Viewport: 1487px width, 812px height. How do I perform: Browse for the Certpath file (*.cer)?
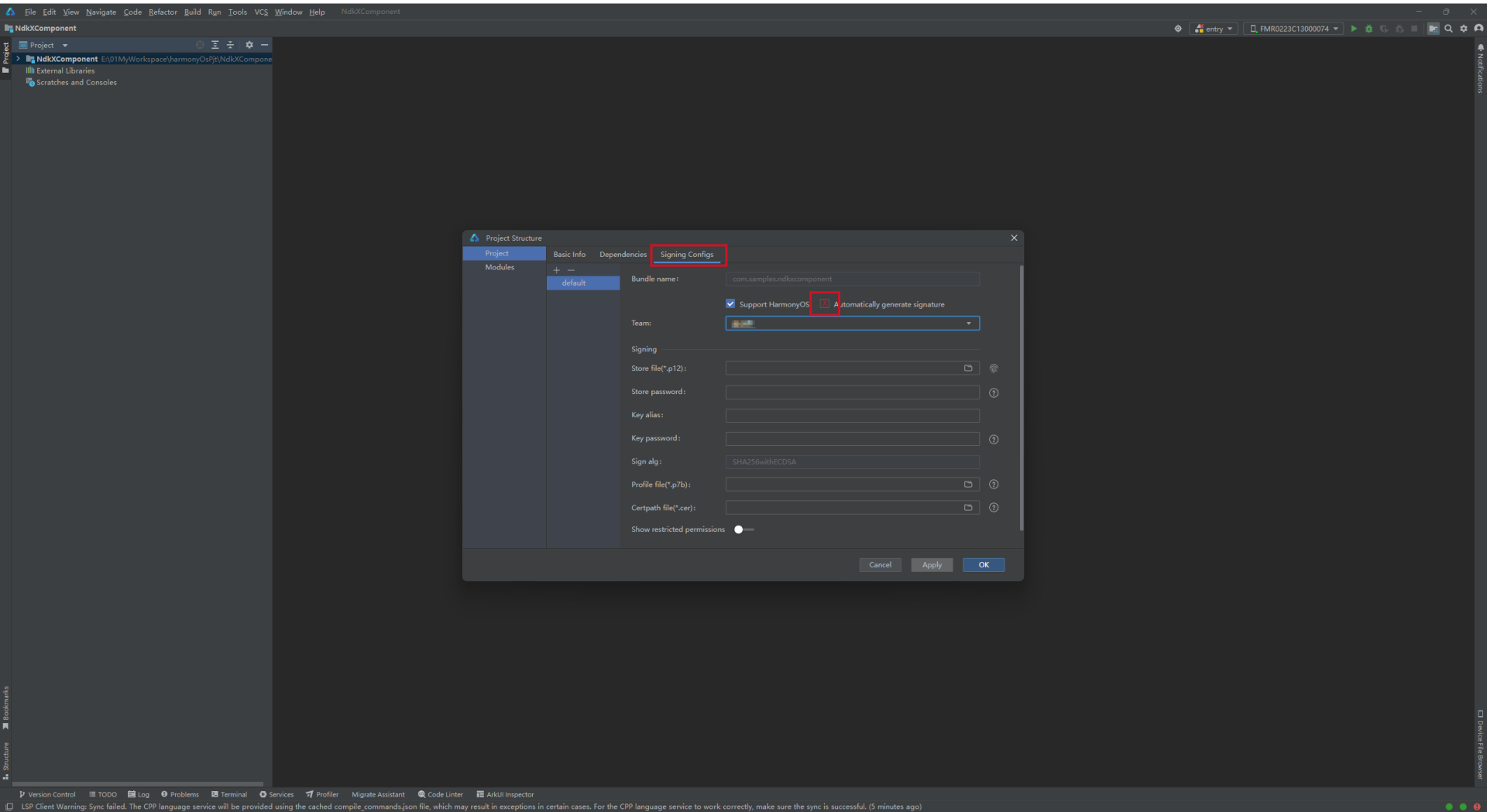click(968, 508)
